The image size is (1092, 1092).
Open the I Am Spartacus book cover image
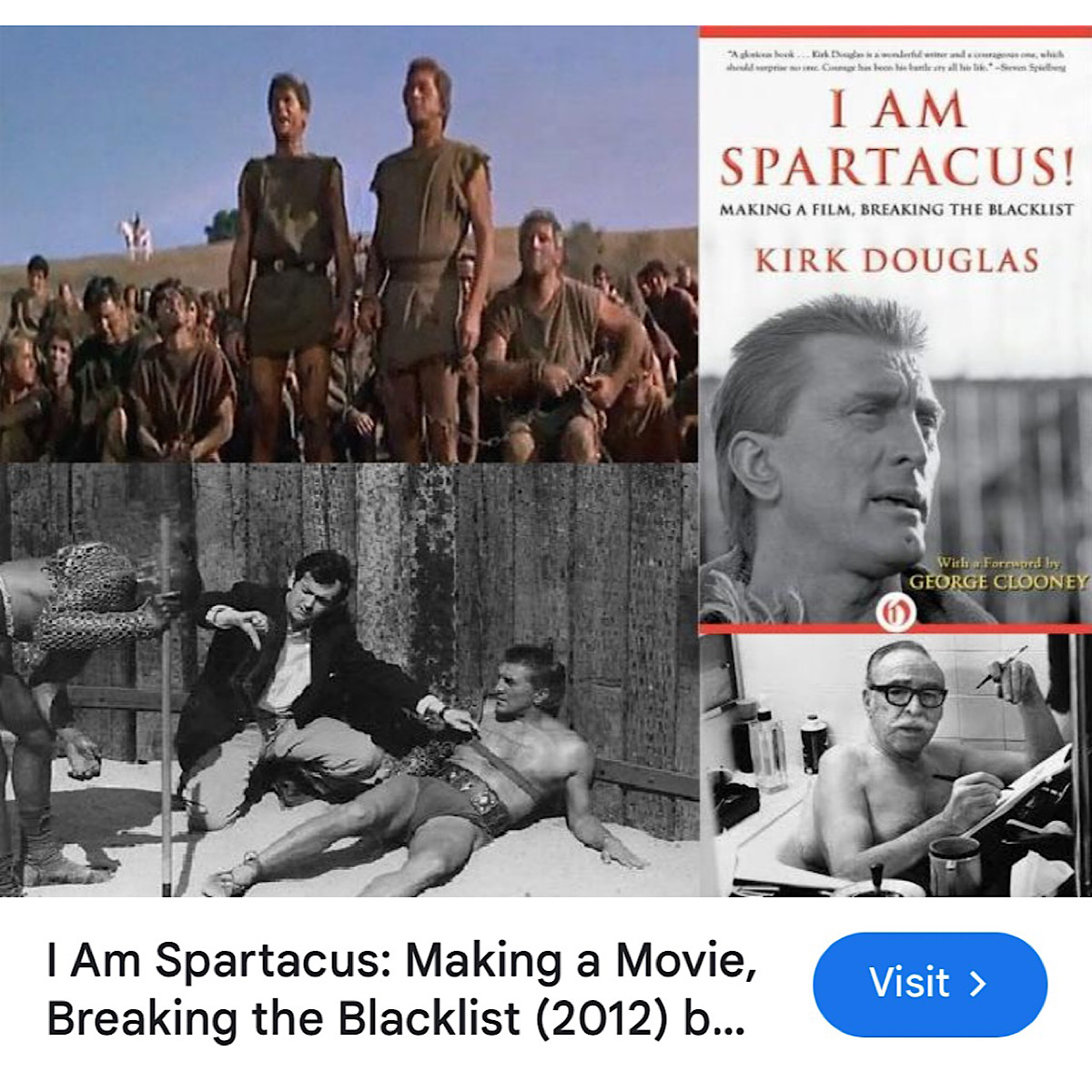point(895,329)
